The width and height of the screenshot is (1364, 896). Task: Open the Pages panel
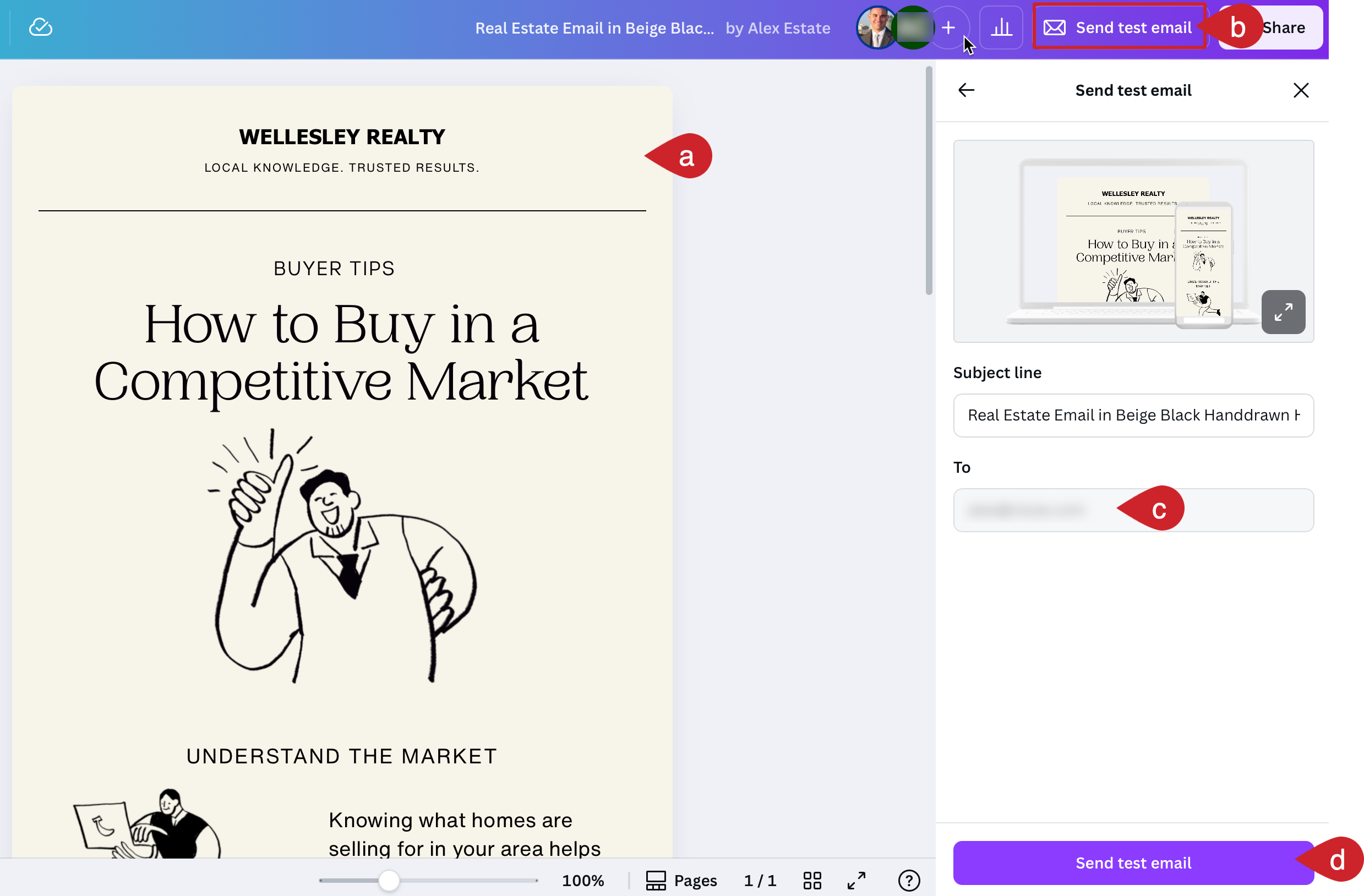[681, 881]
